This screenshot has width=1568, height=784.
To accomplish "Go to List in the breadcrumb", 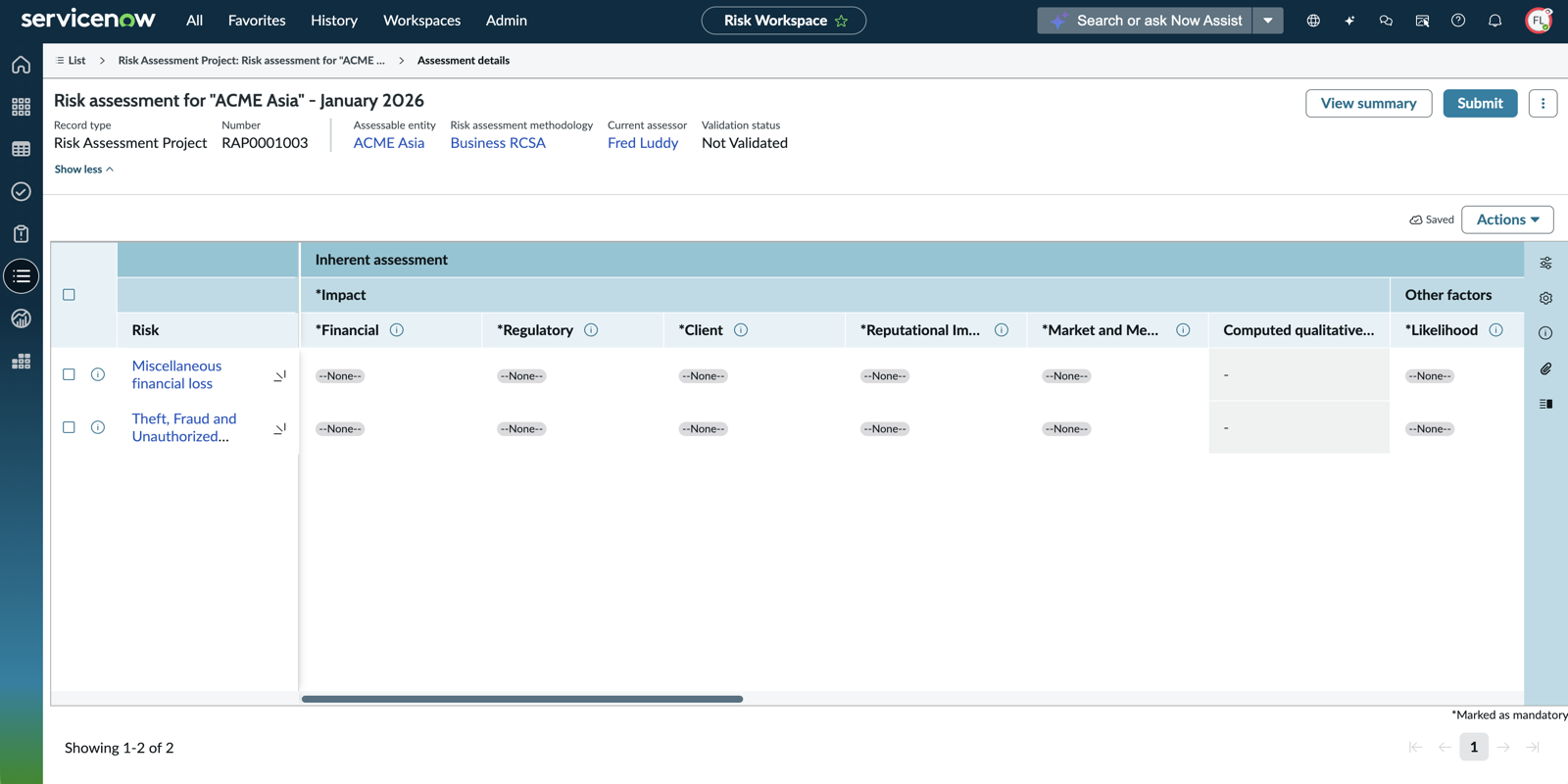I will tap(71, 61).
